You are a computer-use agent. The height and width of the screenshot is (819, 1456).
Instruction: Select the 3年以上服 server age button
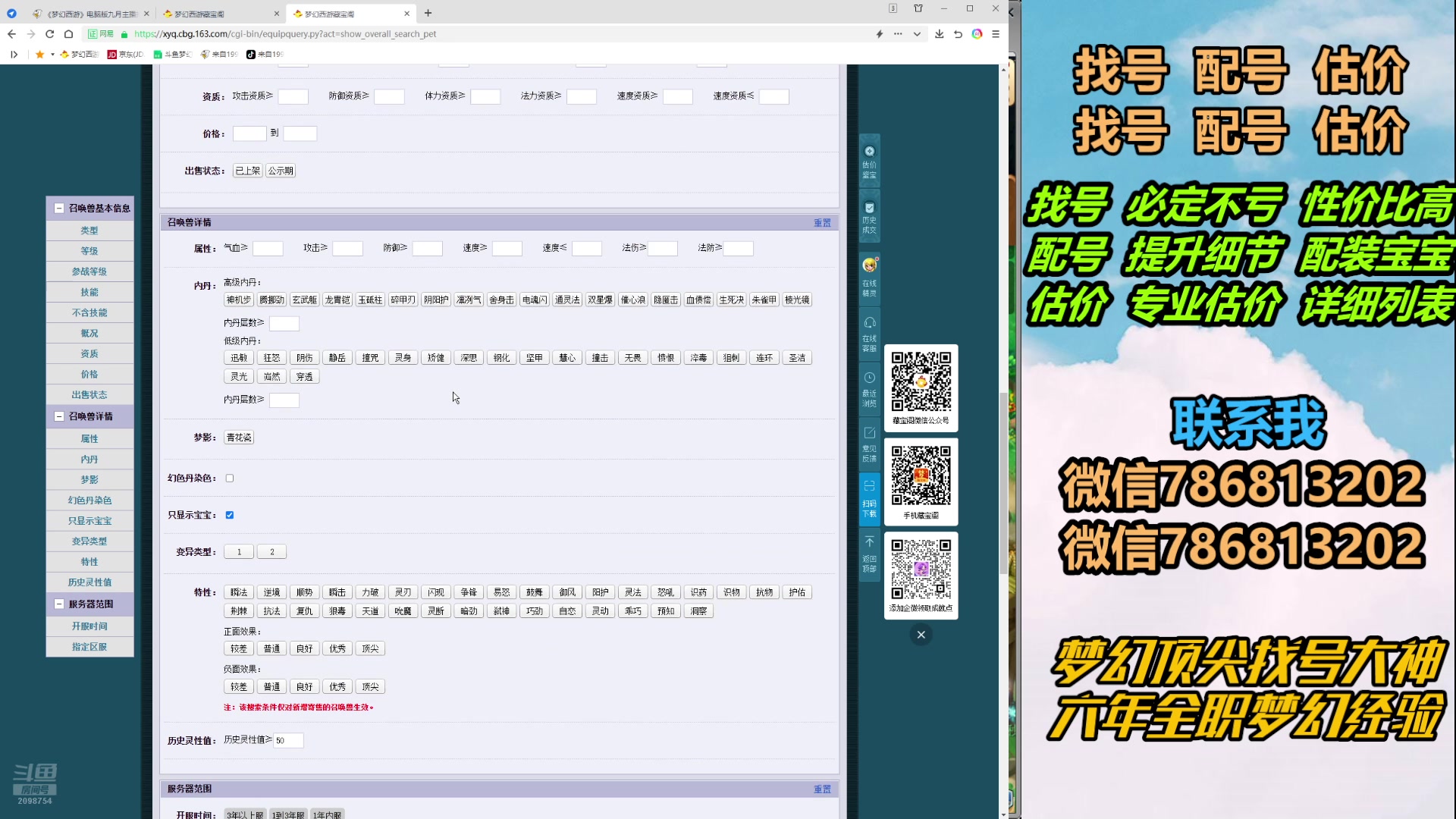(x=245, y=814)
